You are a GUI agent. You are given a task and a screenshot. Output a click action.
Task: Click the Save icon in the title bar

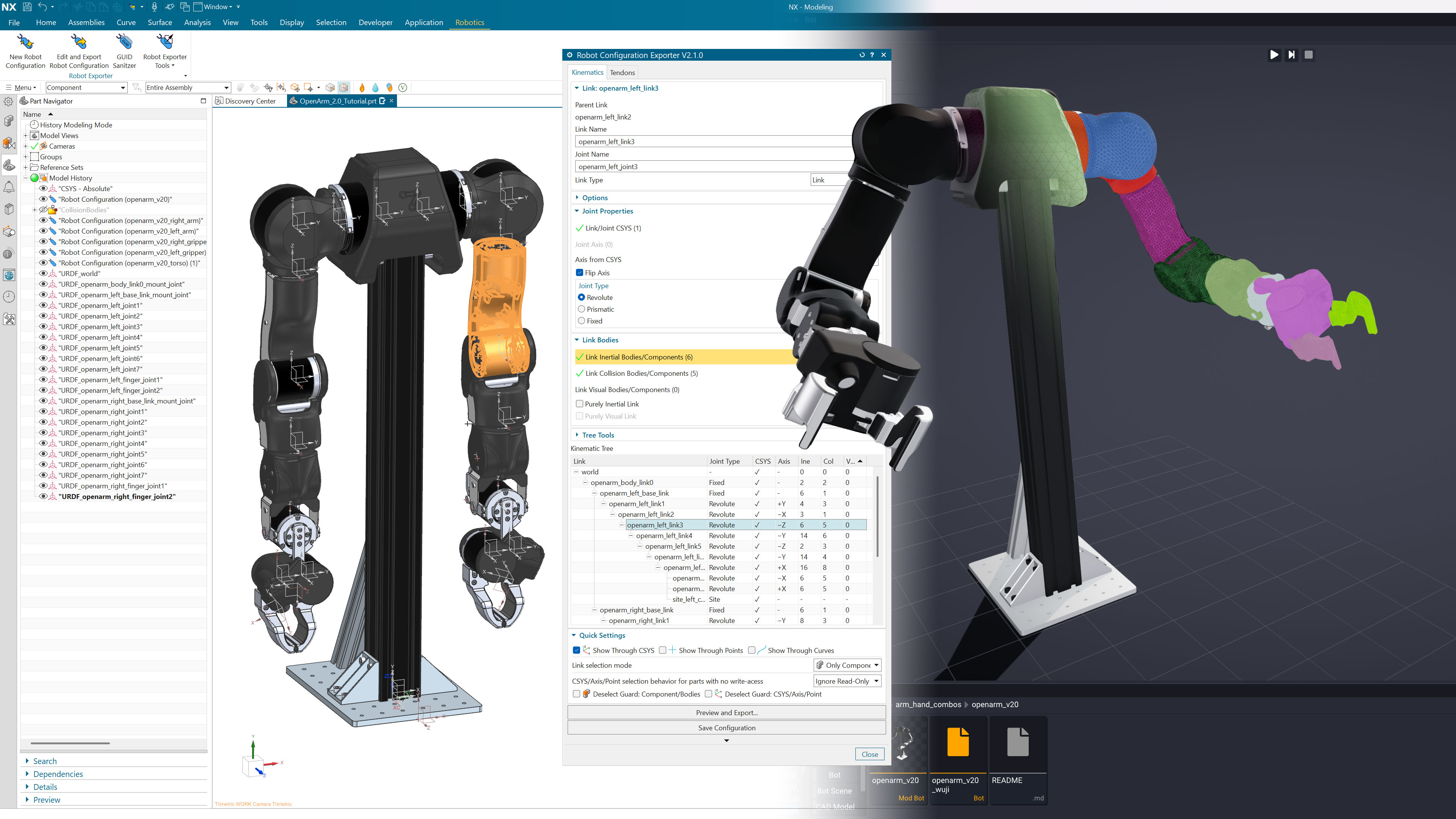coord(27,7)
